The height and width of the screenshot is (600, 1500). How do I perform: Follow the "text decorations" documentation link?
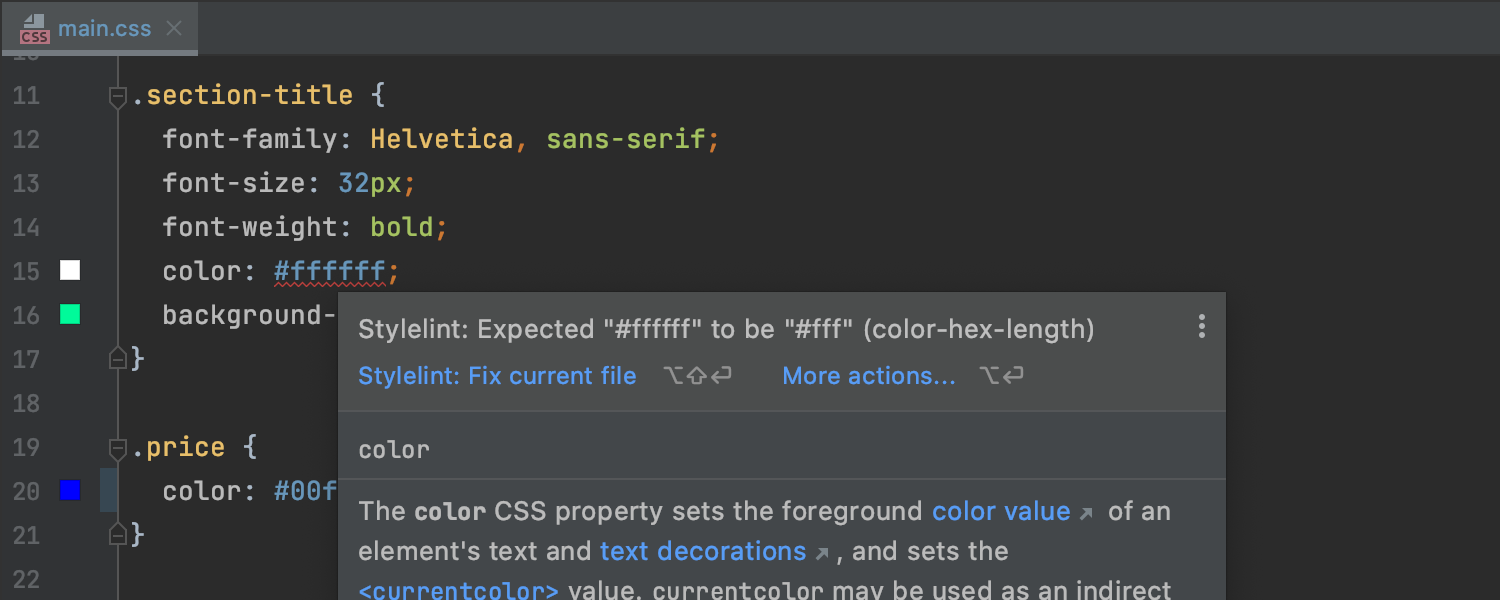(702, 552)
